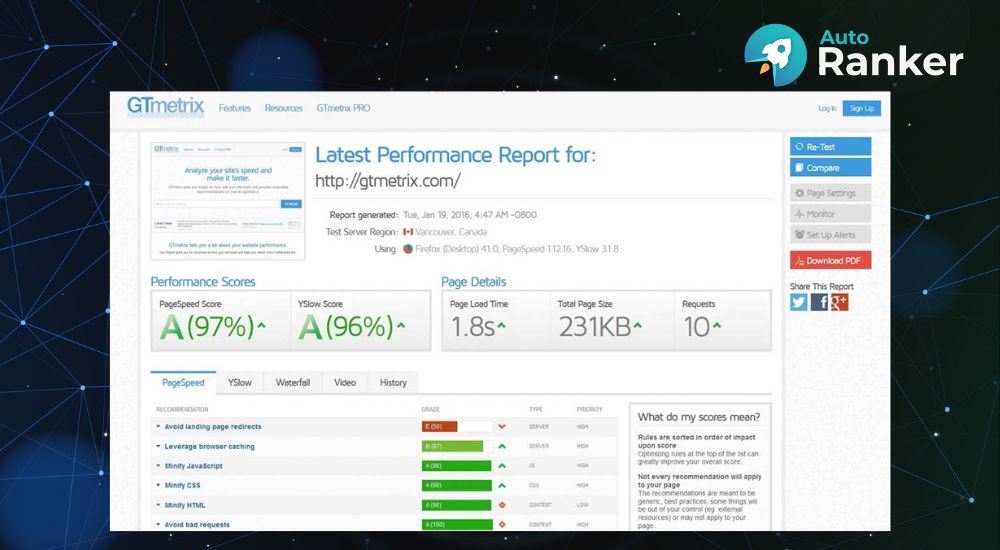Click the Firefox browser icon

[x=408, y=249]
